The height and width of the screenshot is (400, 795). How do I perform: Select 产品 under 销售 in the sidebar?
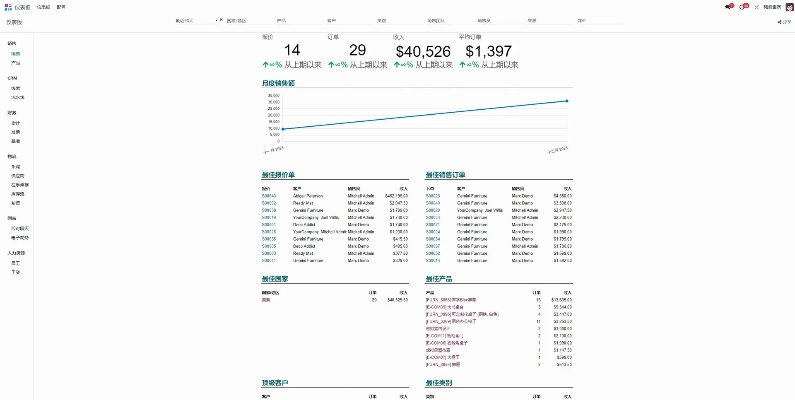tap(15, 63)
